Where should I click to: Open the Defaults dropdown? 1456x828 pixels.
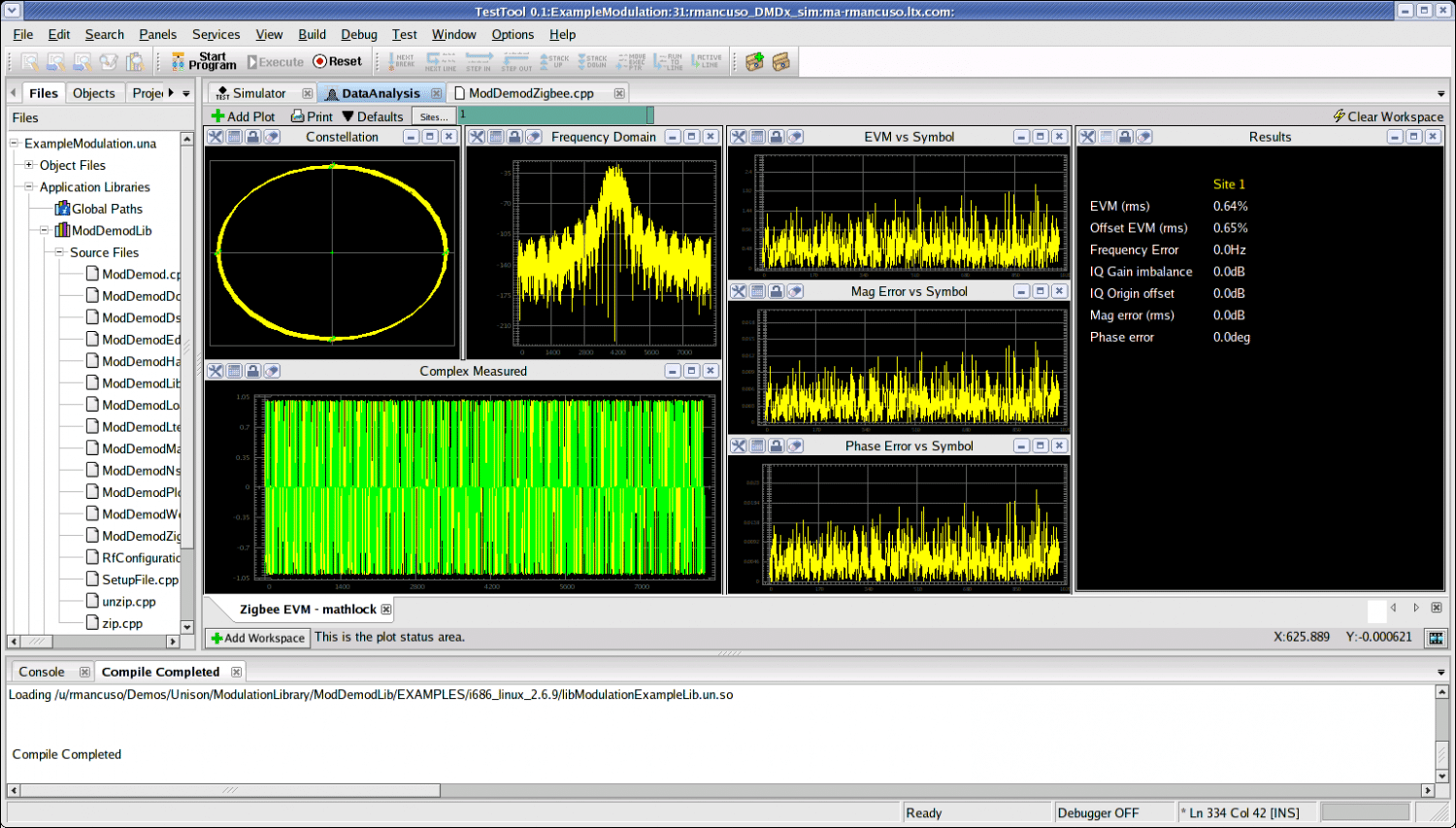pos(373,116)
